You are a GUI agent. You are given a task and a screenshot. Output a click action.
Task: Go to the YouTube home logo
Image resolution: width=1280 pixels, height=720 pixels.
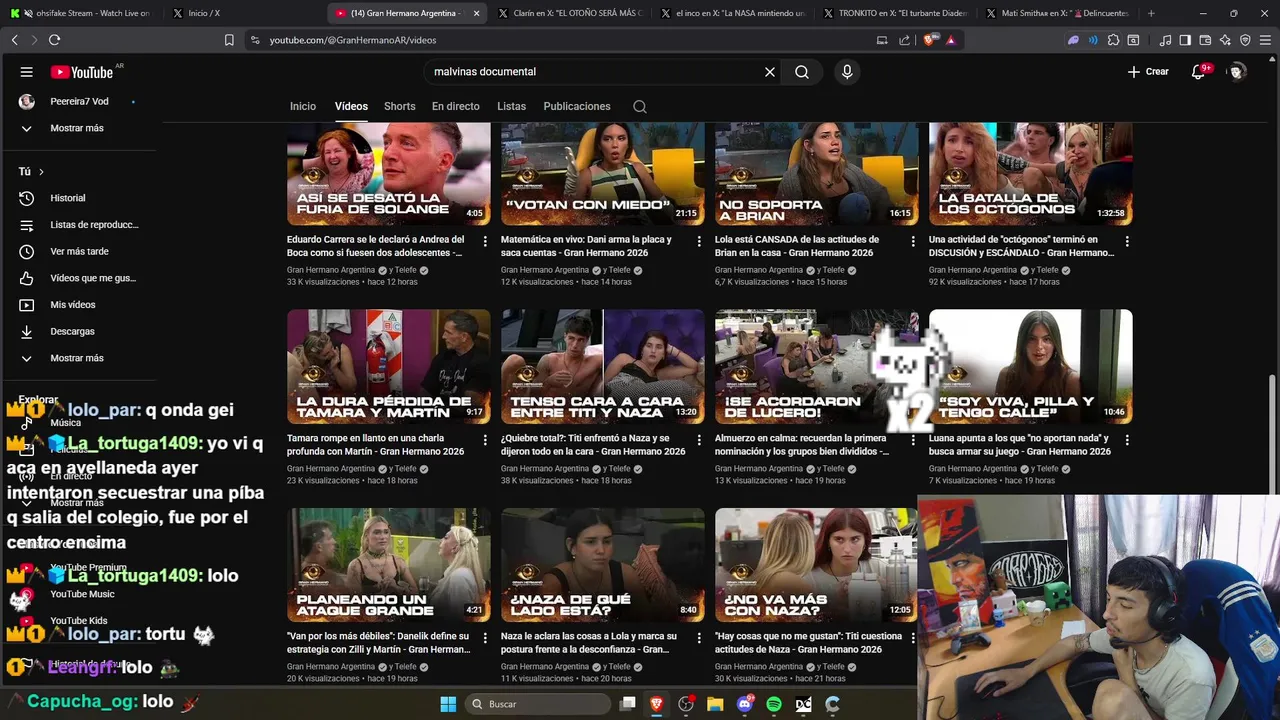[82, 72]
